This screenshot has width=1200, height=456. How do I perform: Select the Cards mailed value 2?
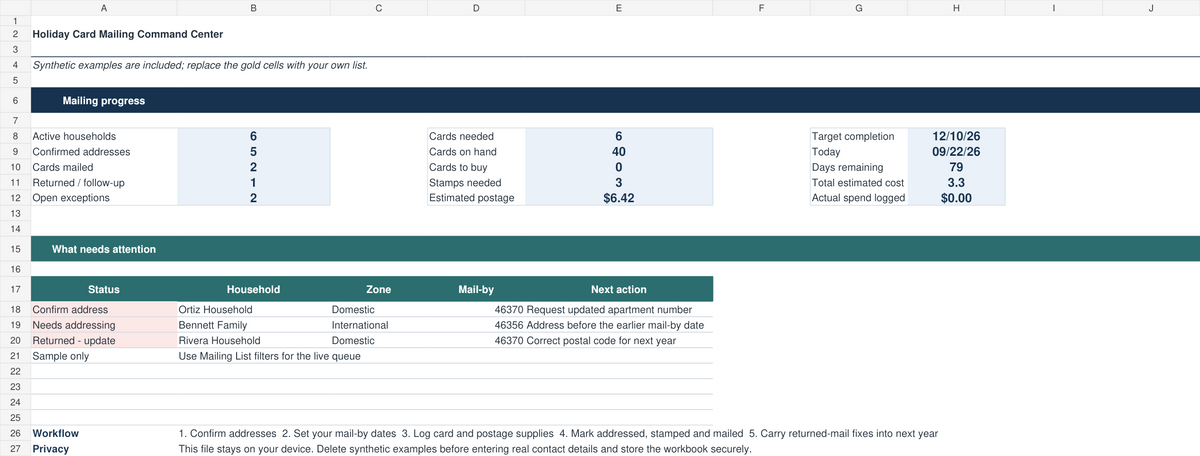[x=253, y=167]
